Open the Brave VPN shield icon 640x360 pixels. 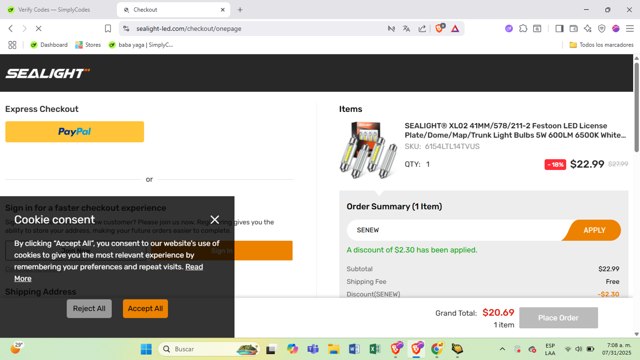click(602, 29)
